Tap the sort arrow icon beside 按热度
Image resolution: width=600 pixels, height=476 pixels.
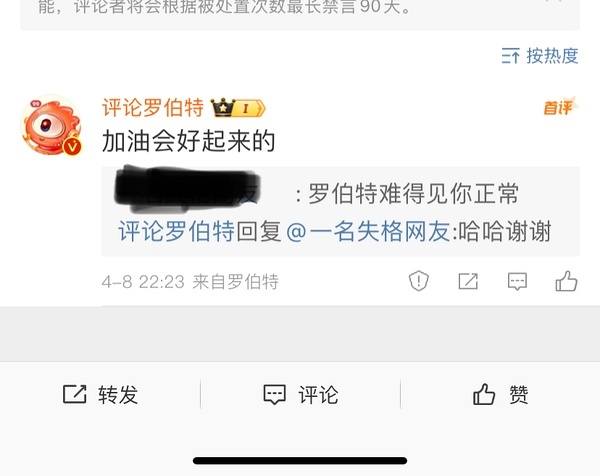coord(510,56)
